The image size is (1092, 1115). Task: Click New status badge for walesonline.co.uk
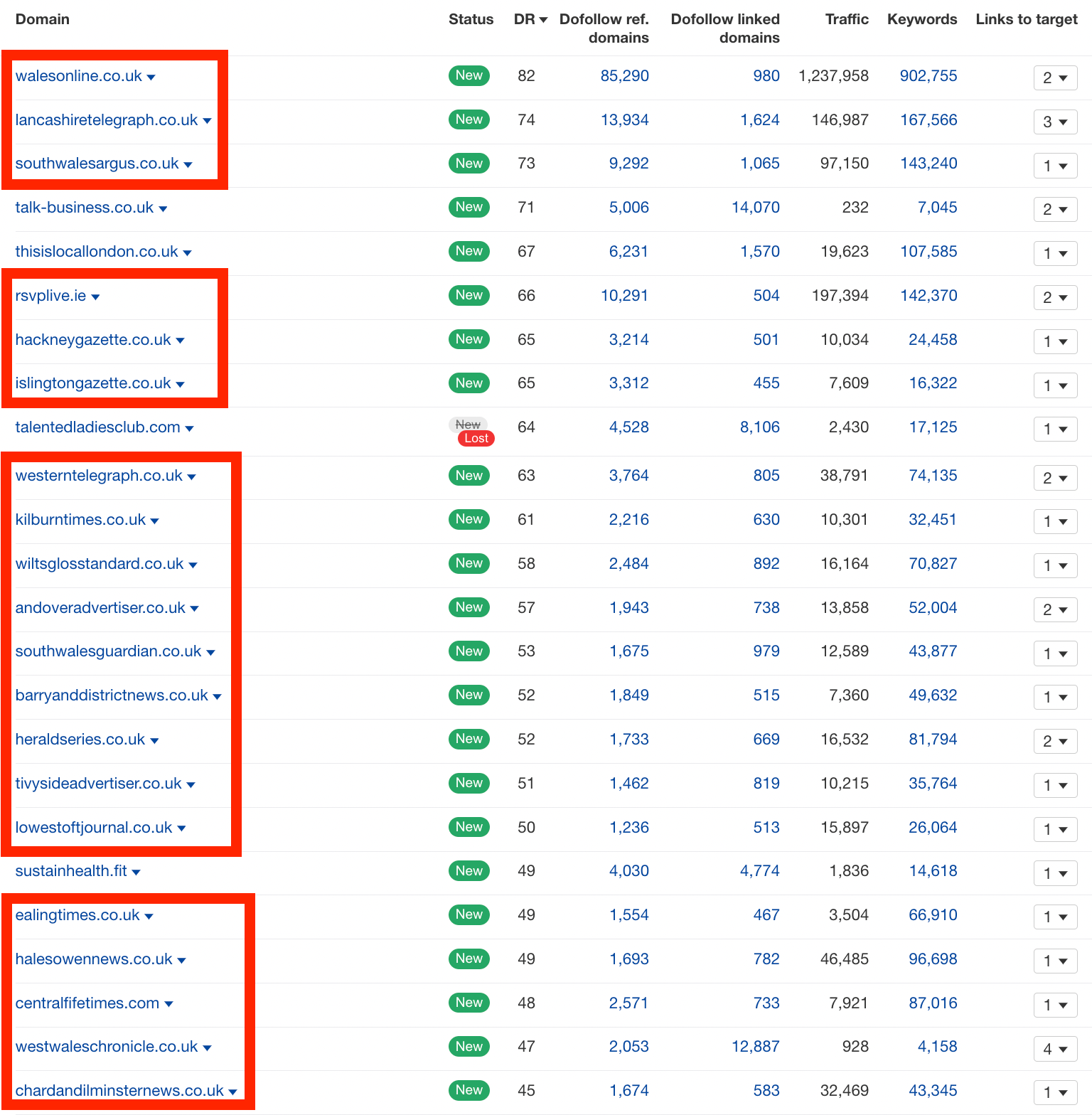coord(469,75)
